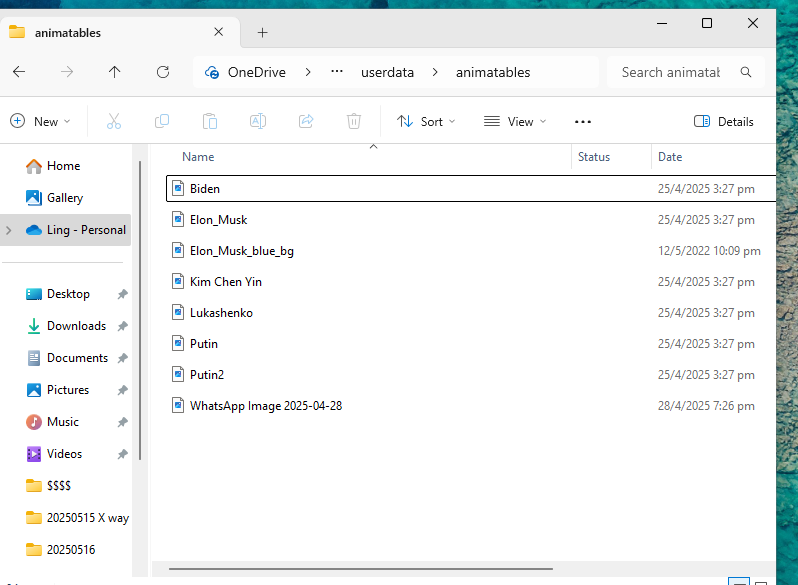Select the file named Elon_Musk
Viewport: 798px width, 585px height.
click(x=218, y=220)
